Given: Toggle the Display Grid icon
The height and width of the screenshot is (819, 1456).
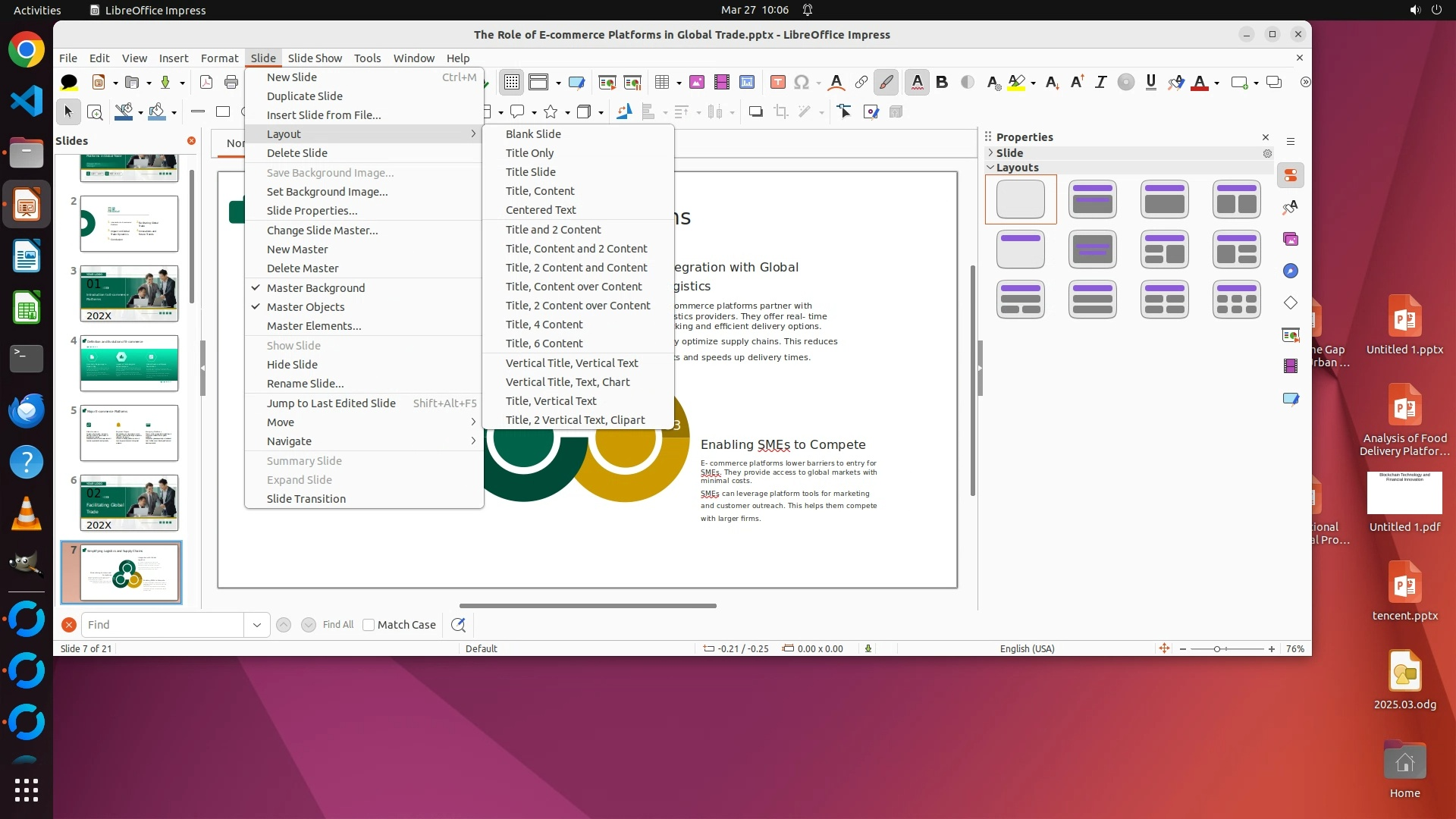Looking at the screenshot, I should 512,83.
